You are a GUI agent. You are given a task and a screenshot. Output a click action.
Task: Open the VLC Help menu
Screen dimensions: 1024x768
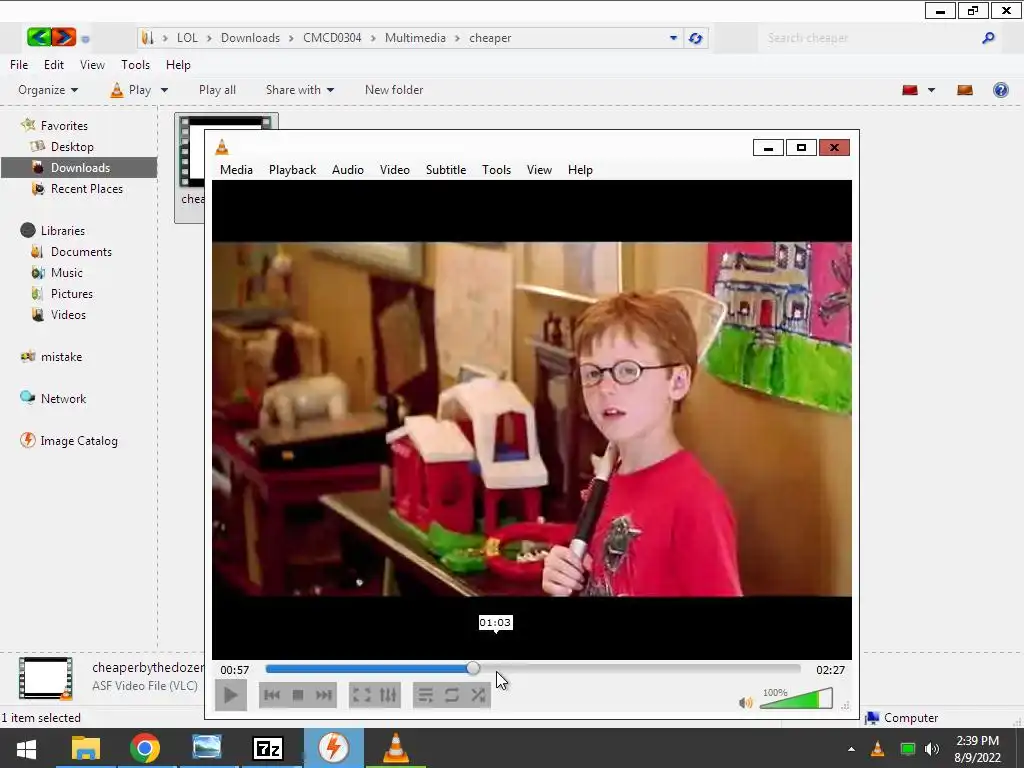[580, 170]
